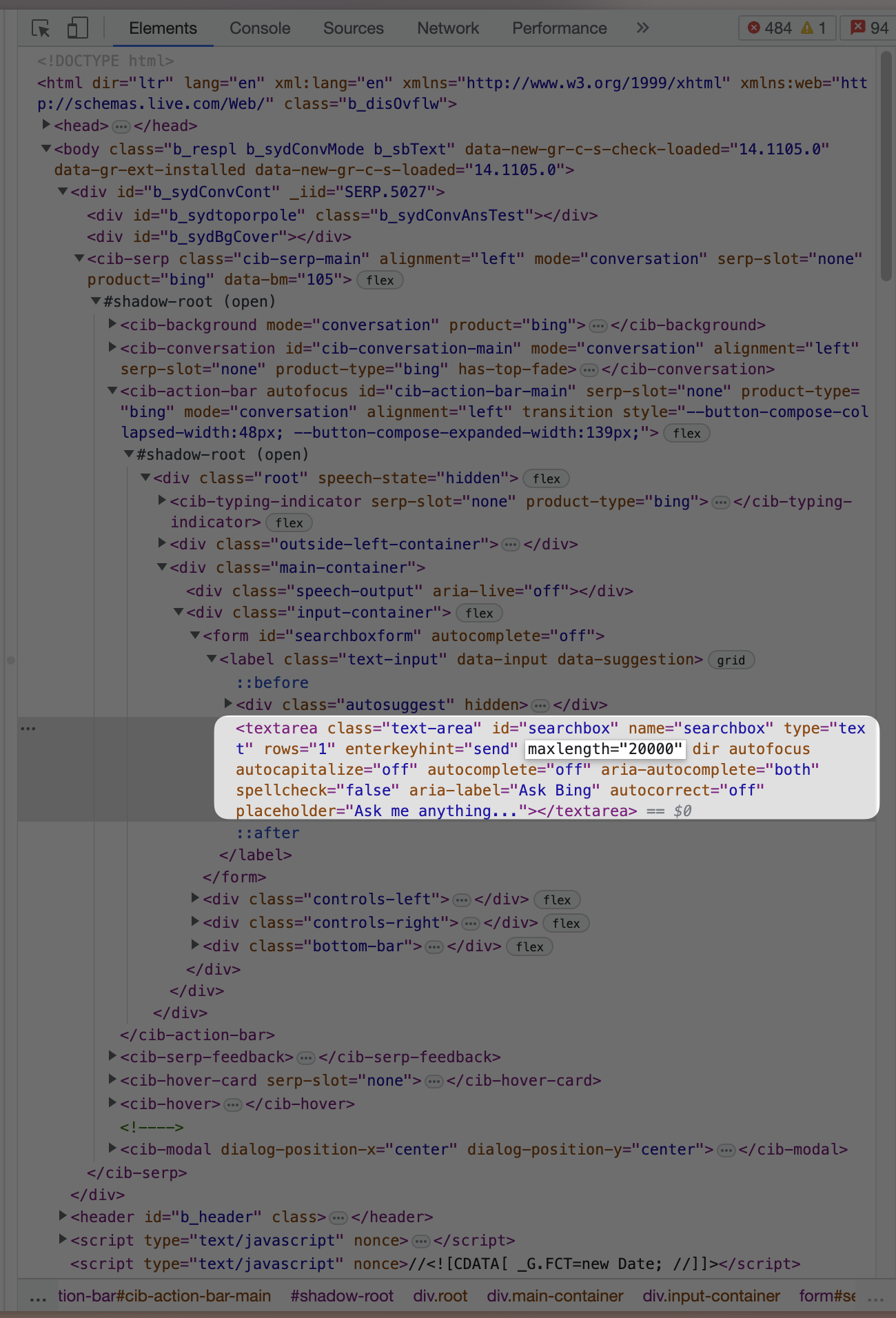The width and height of the screenshot is (896, 1318).
Task: Click the ellipsis inside the collapsed head element
Action: click(121, 127)
